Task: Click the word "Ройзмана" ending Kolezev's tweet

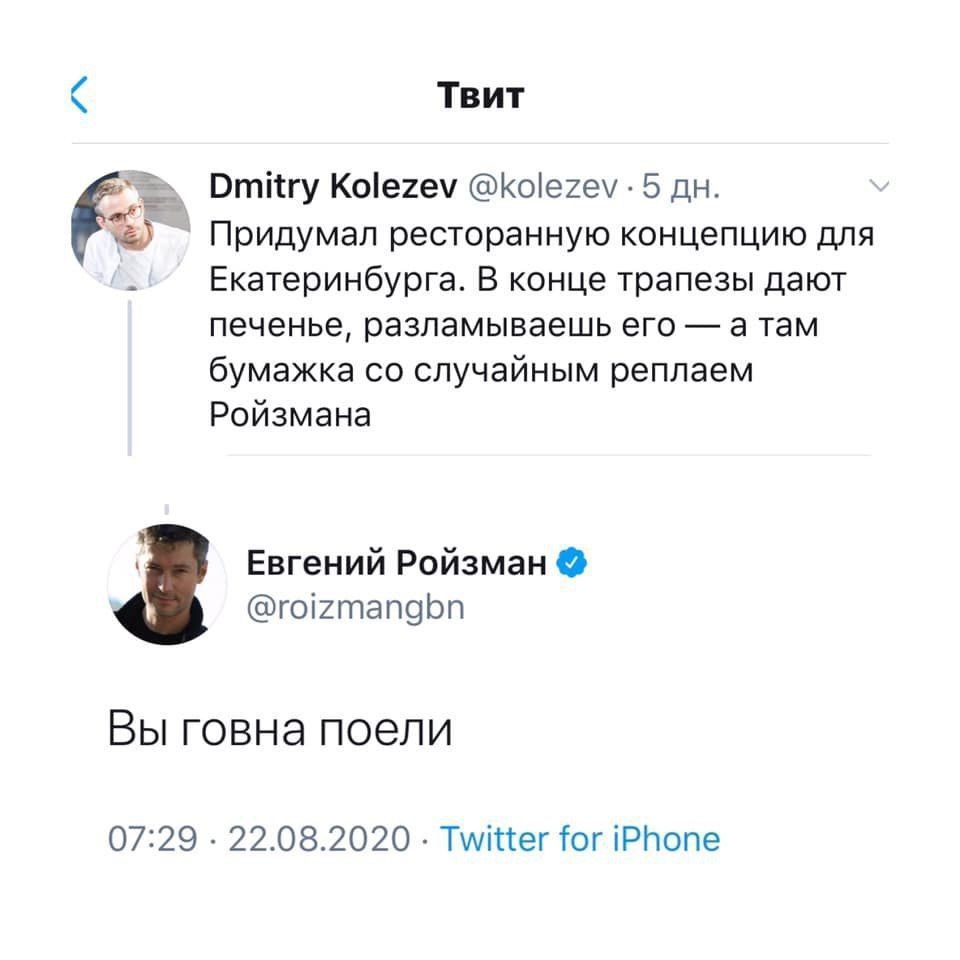Action: pos(290,415)
